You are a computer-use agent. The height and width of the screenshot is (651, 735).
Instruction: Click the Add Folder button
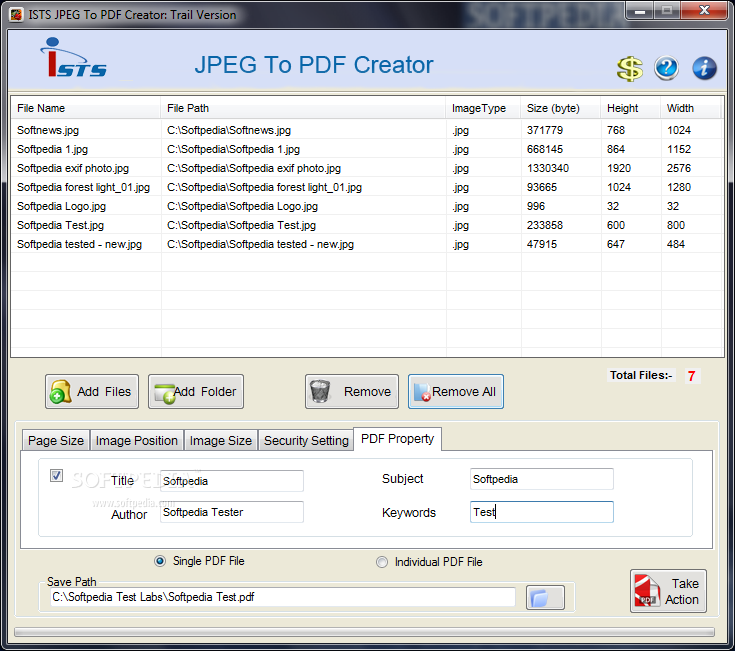[x=196, y=391]
